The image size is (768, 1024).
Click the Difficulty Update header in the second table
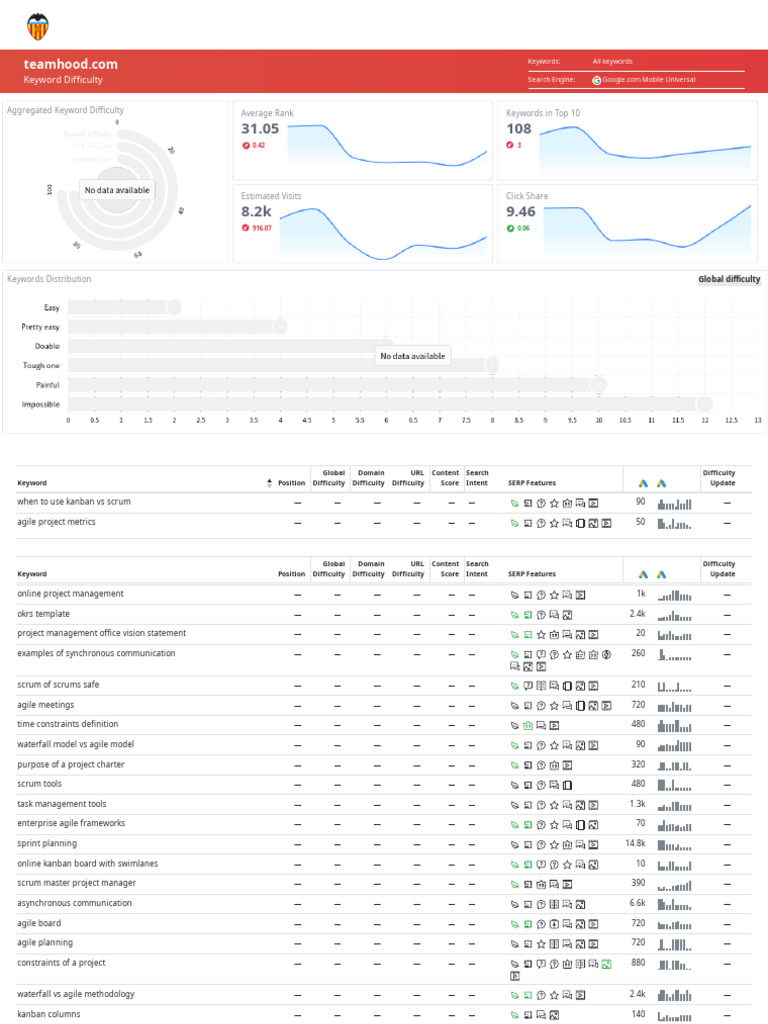pyautogui.click(x=719, y=569)
